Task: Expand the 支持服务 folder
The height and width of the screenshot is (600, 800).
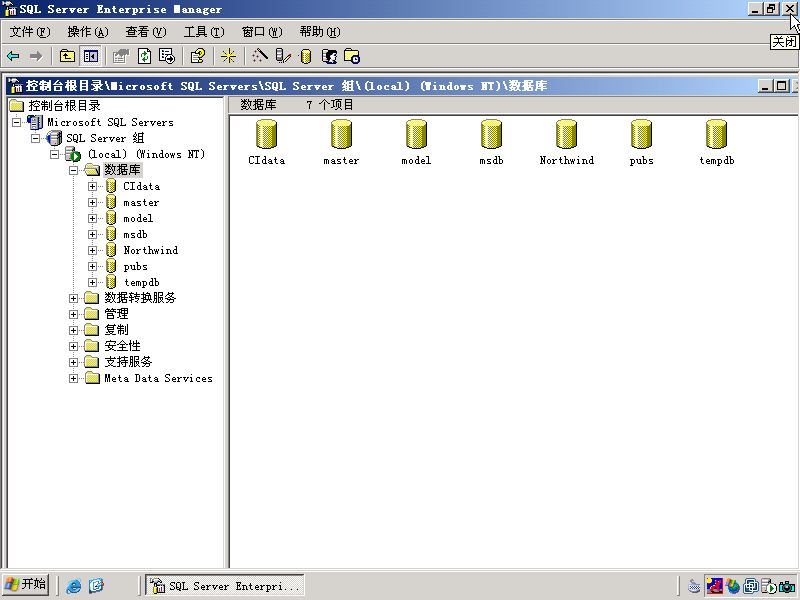Action: tap(73, 362)
